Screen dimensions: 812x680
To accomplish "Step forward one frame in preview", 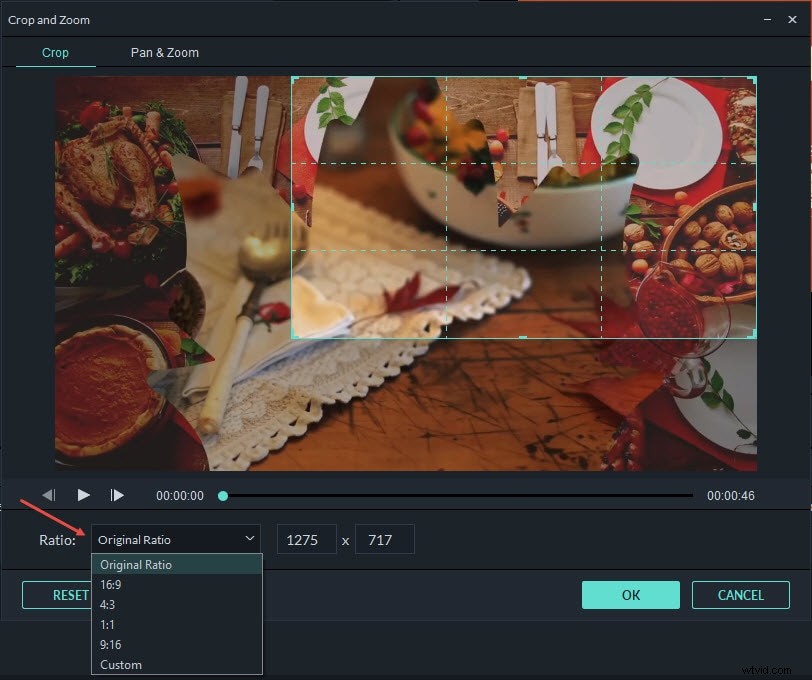I will pyautogui.click(x=117, y=494).
